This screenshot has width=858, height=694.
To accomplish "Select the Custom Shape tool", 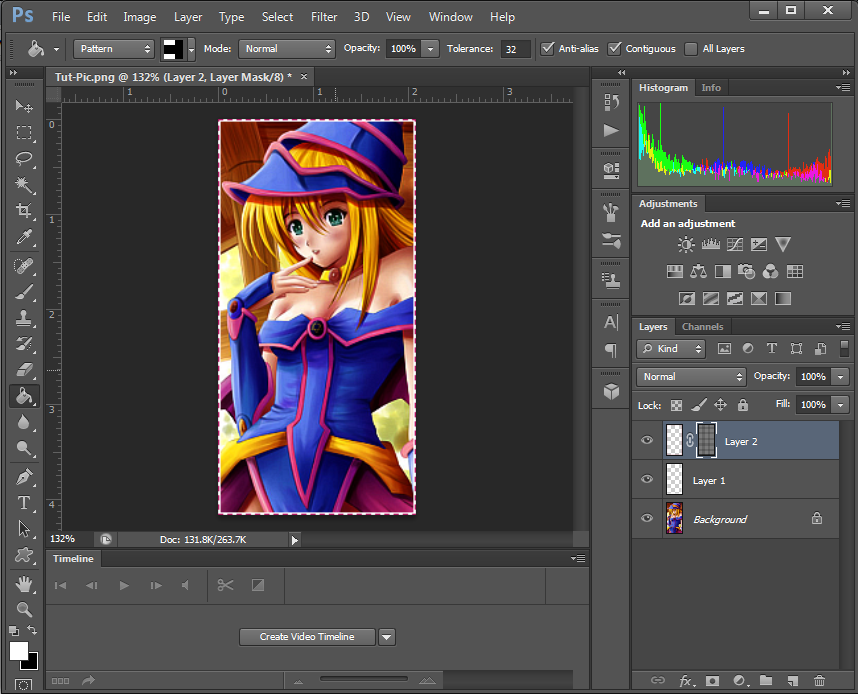I will point(24,555).
